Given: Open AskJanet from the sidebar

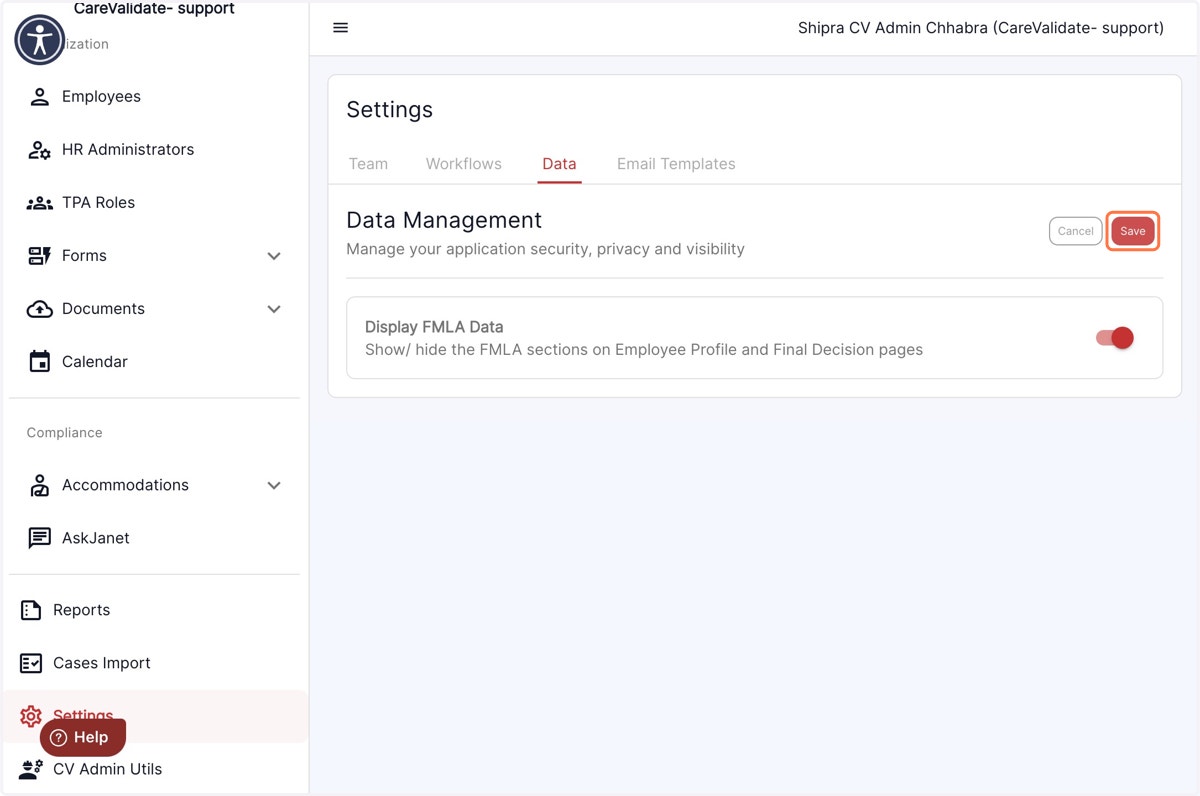Looking at the screenshot, I should (96, 538).
